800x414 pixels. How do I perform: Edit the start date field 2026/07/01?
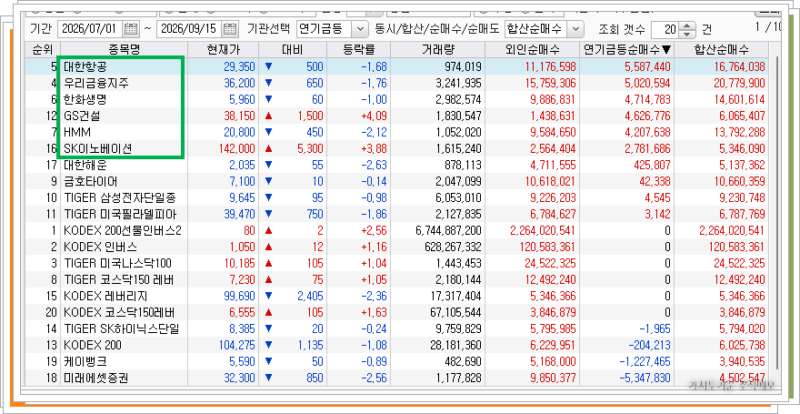91,29
